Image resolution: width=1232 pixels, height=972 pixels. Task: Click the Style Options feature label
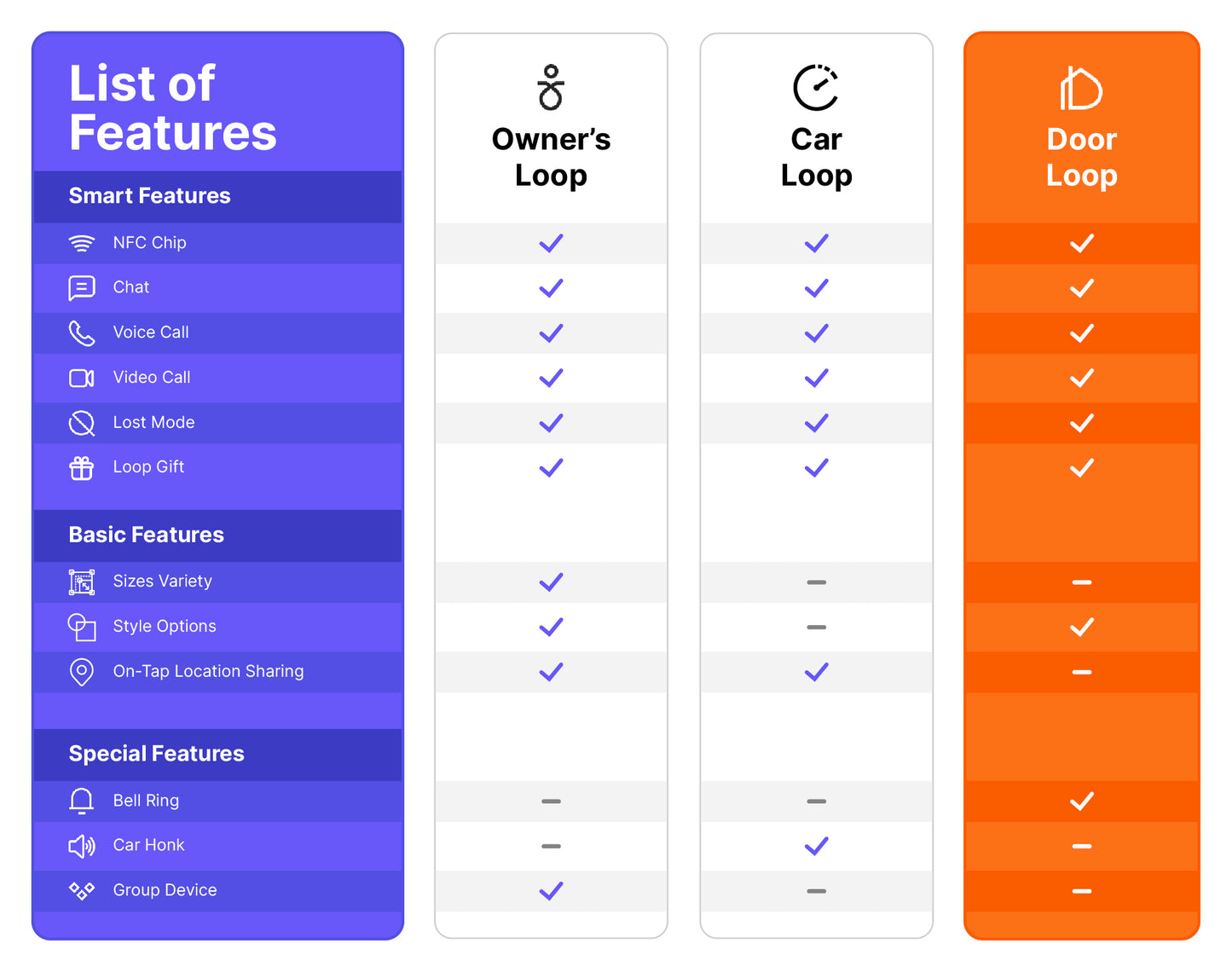(x=165, y=627)
